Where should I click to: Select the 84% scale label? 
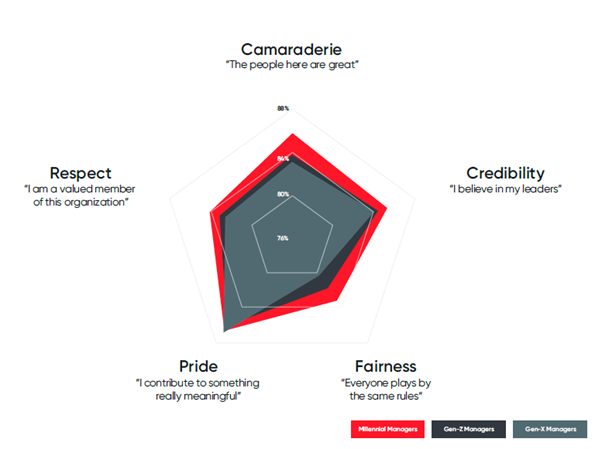[x=283, y=159]
